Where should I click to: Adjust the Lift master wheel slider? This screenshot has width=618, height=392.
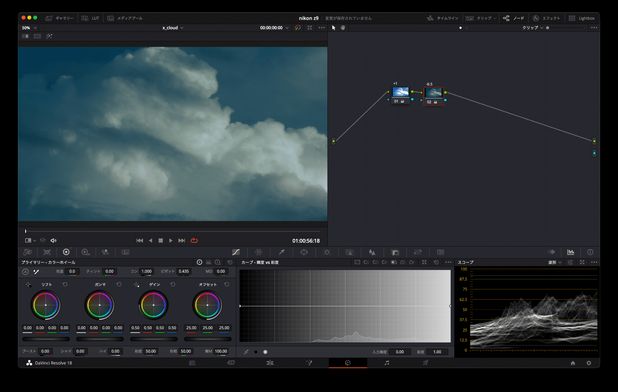tap(46, 339)
